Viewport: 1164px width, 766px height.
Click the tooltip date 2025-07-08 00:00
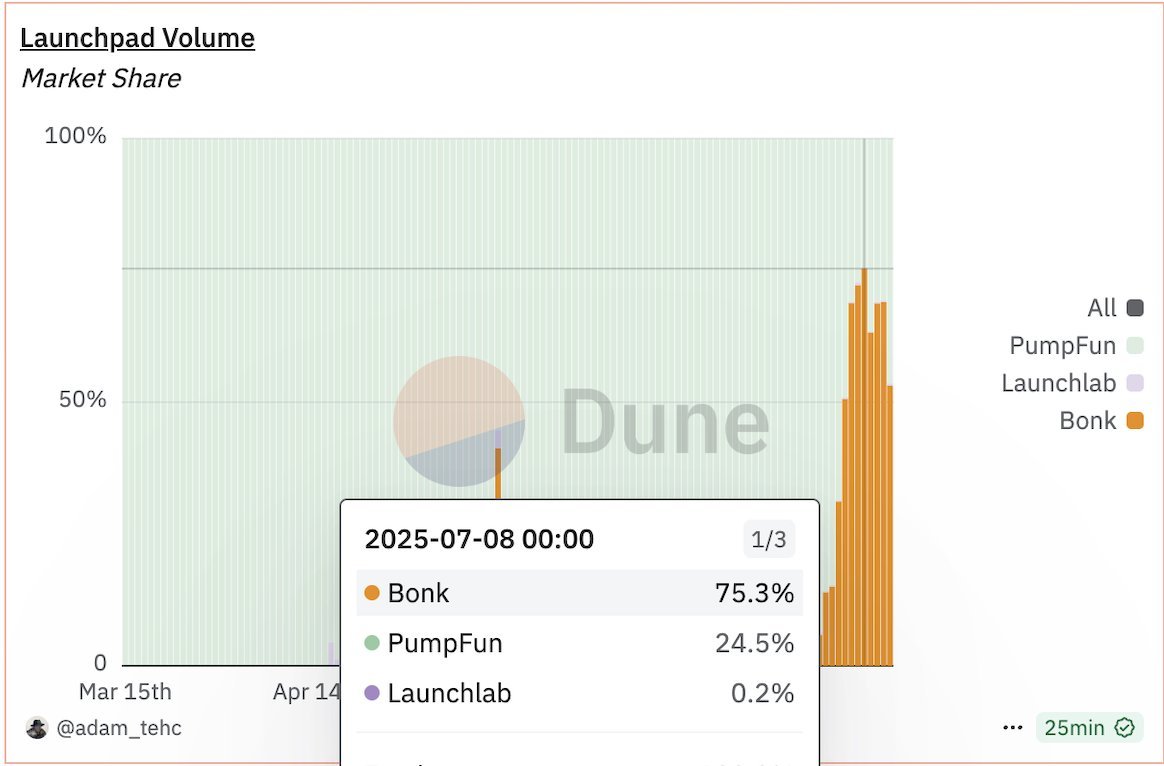pyautogui.click(x=480, y=539)
